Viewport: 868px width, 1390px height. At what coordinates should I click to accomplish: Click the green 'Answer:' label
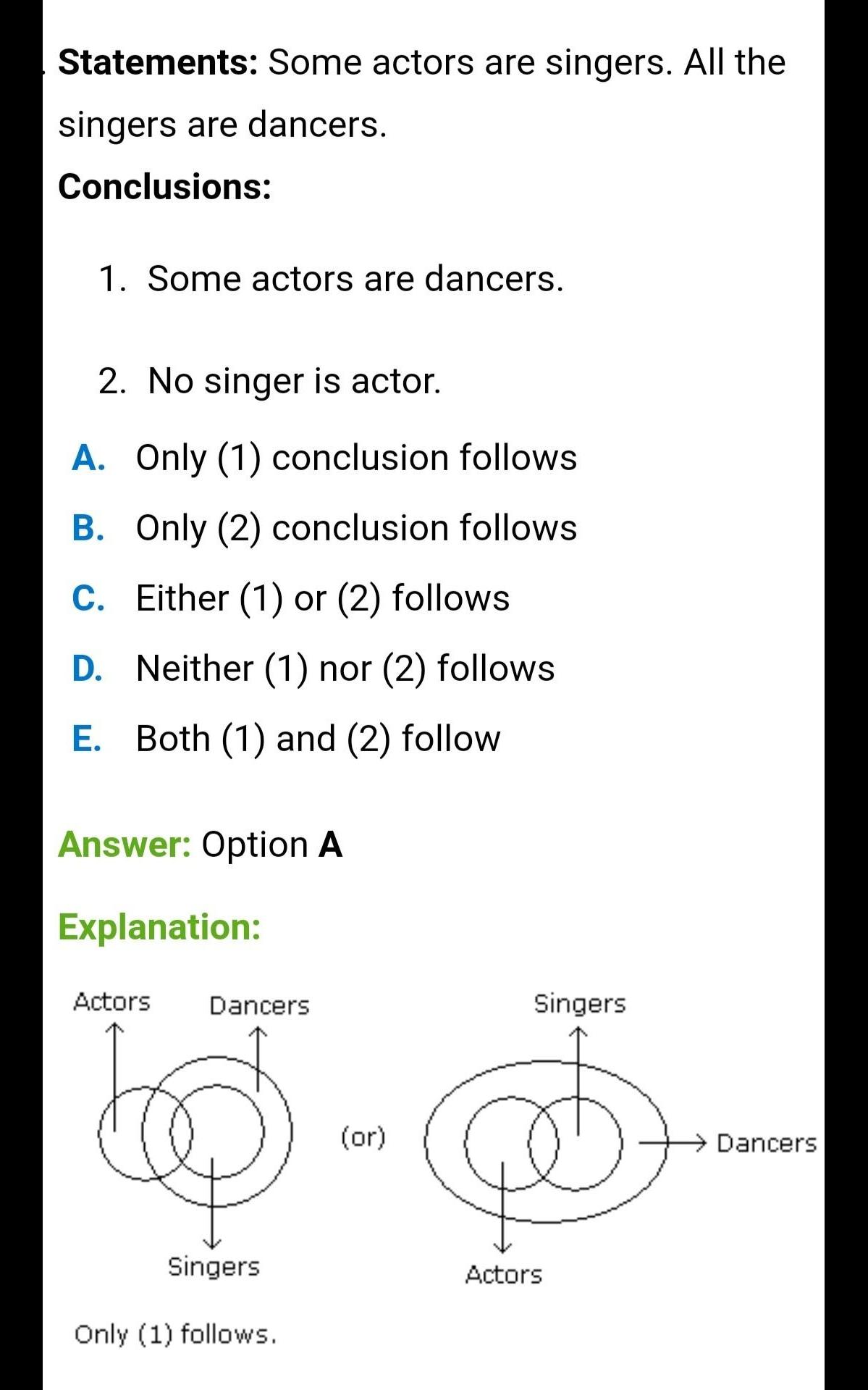point(124,845)
